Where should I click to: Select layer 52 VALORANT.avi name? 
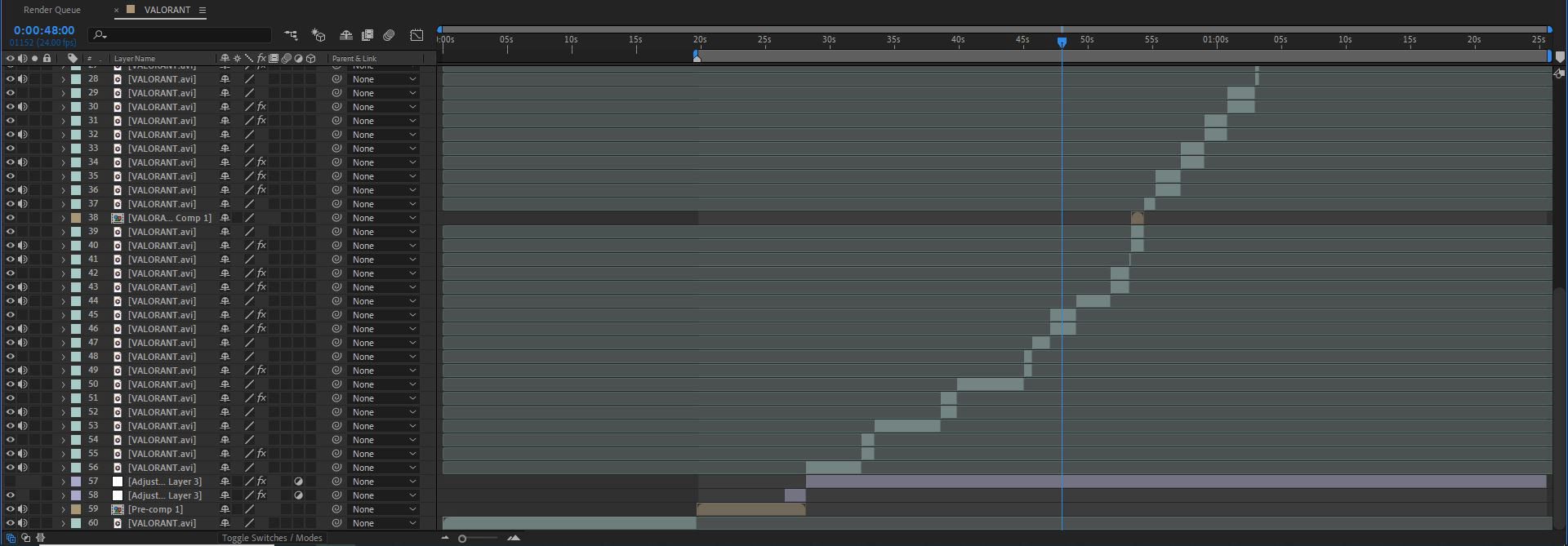click(162, 412)
